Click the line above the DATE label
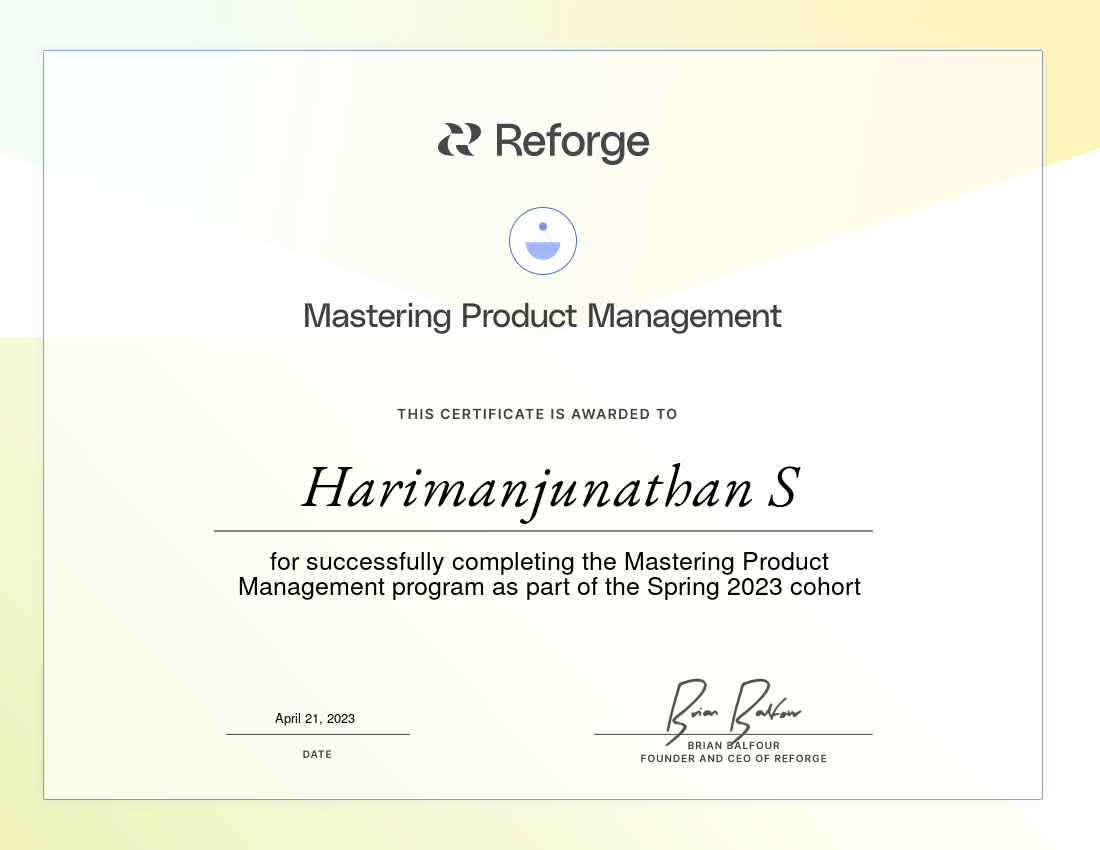1100x850 pixels. coord(317,734)
